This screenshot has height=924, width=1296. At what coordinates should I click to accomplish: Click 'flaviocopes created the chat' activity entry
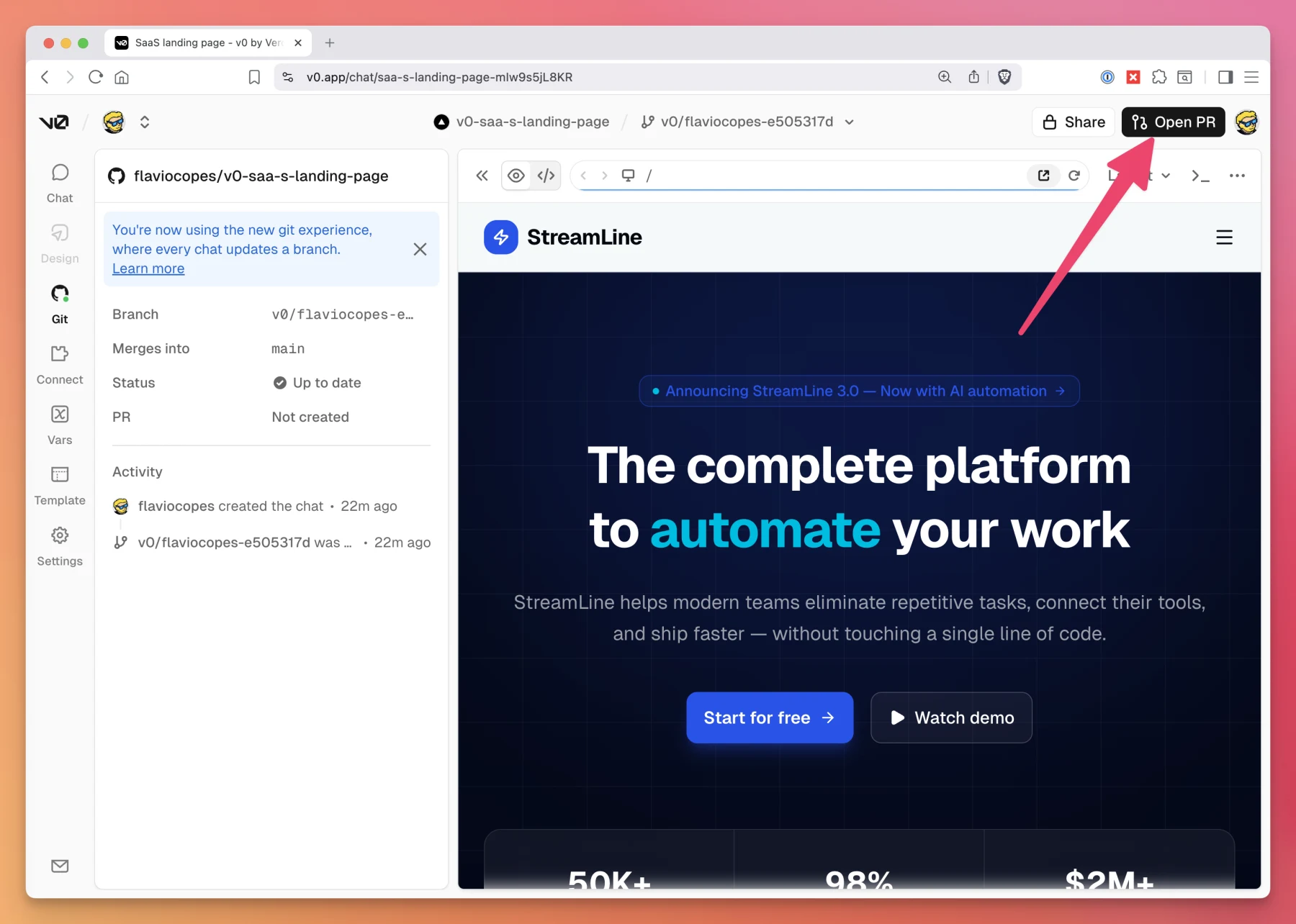tap(255, 506)
